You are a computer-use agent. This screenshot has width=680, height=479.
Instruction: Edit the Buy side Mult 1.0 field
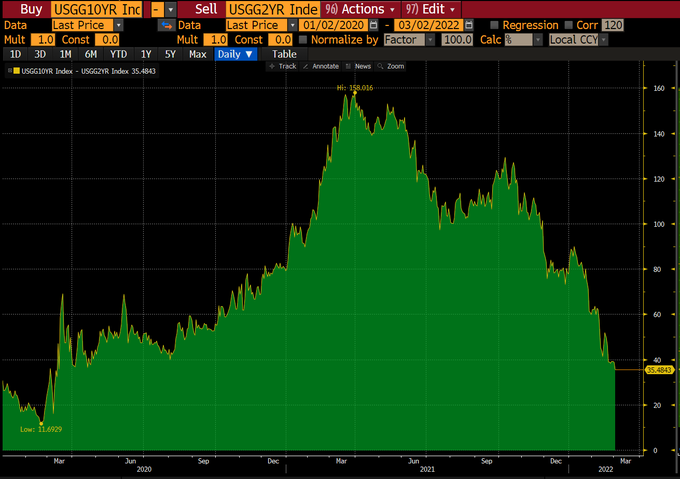(x=43, y=40)
